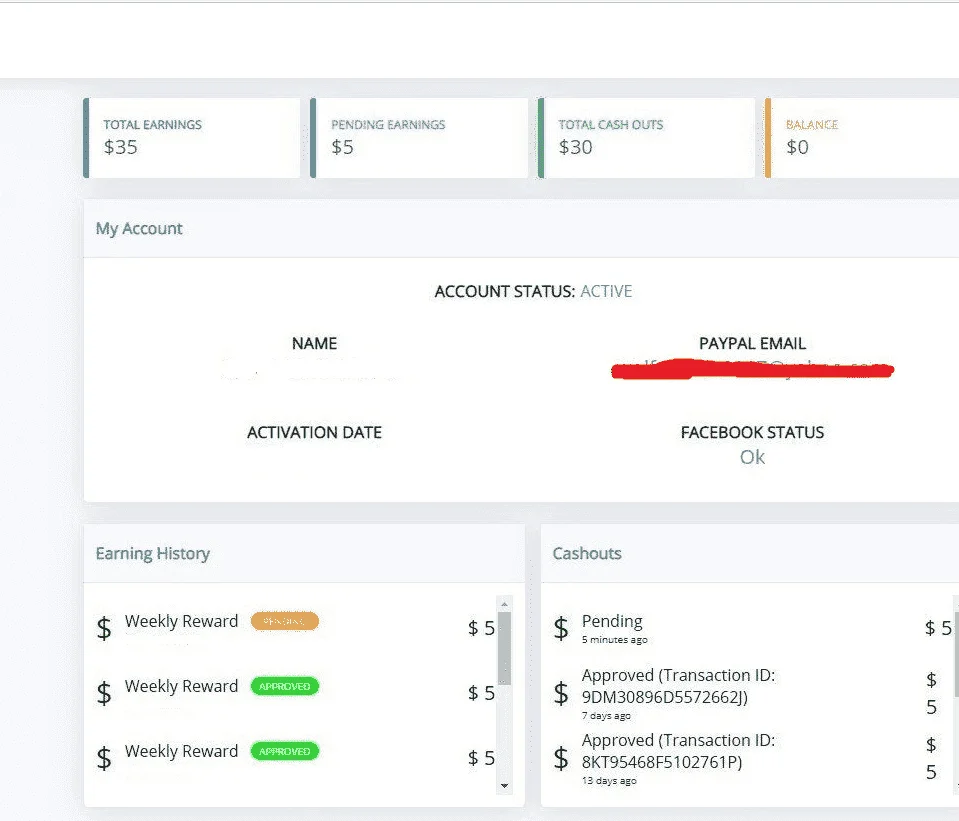The width and height of the screenshot is (959, 821).
Task: Click the My Account panel header
Action: coord(521,228)
